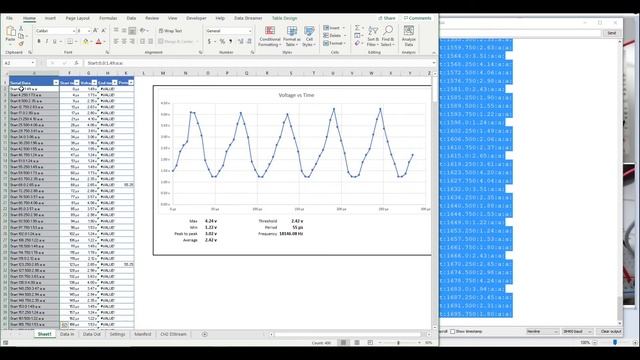
Task: Click the Comma Style icon
Action: coord(231,42)
